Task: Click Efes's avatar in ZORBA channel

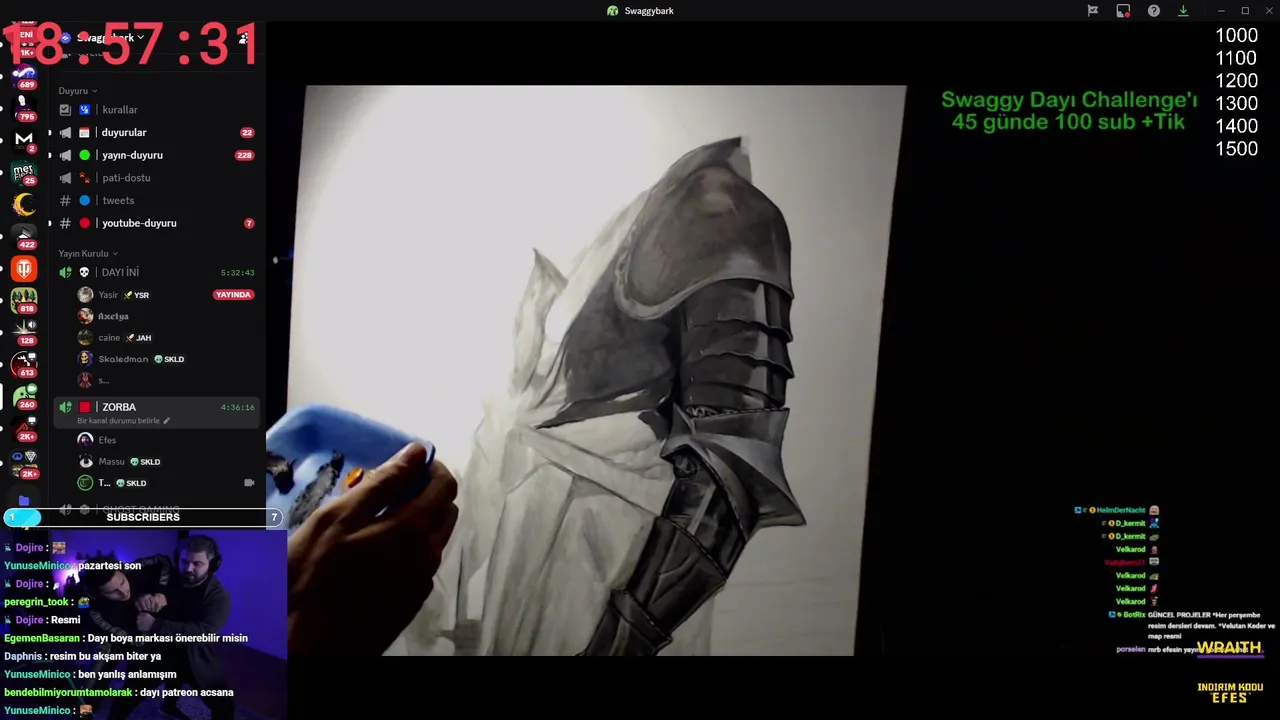Action: click(x=85, y=440)
